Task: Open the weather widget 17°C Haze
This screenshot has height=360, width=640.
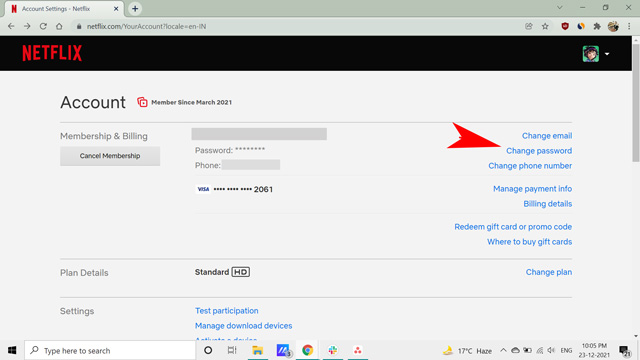Action: (467, 350)
